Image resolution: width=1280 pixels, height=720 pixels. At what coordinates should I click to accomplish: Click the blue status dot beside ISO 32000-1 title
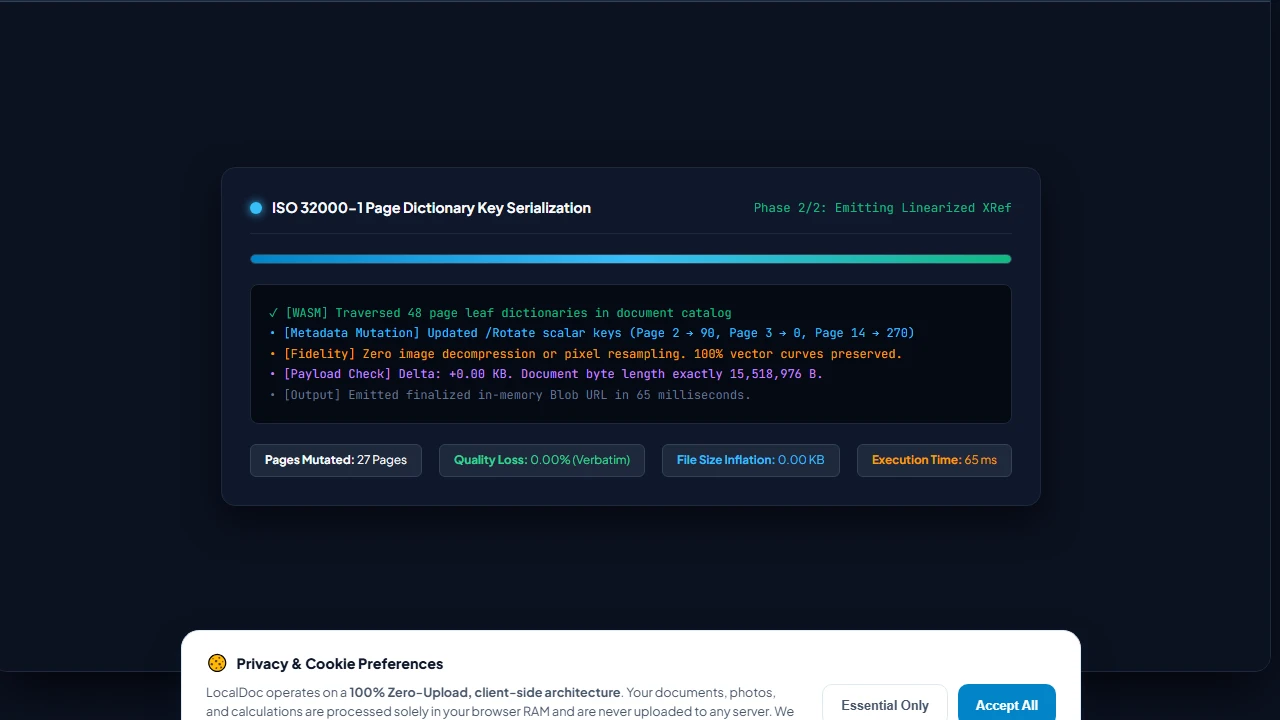pyautogui.click(x=256, y=208)
